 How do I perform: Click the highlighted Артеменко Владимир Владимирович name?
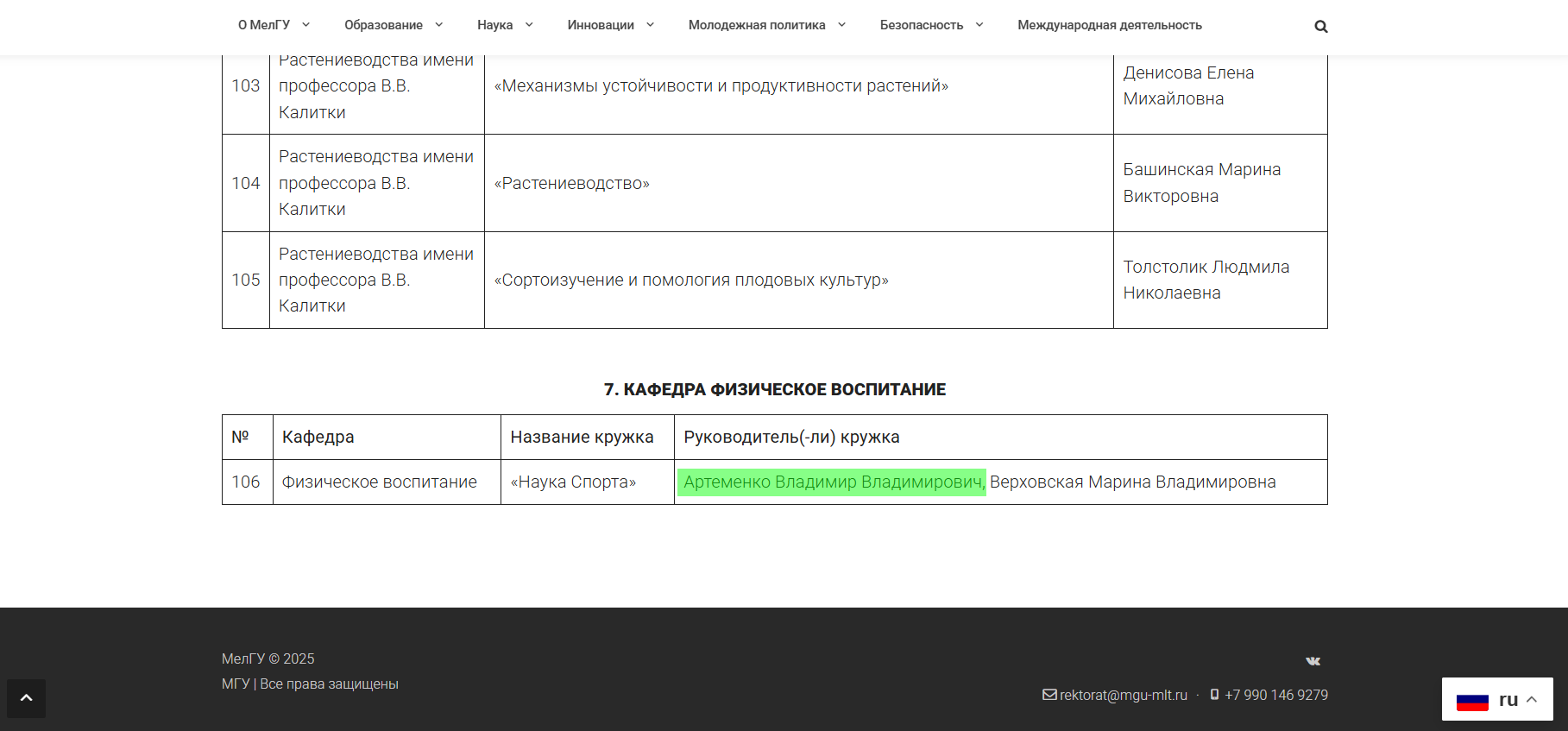[832, 482]
